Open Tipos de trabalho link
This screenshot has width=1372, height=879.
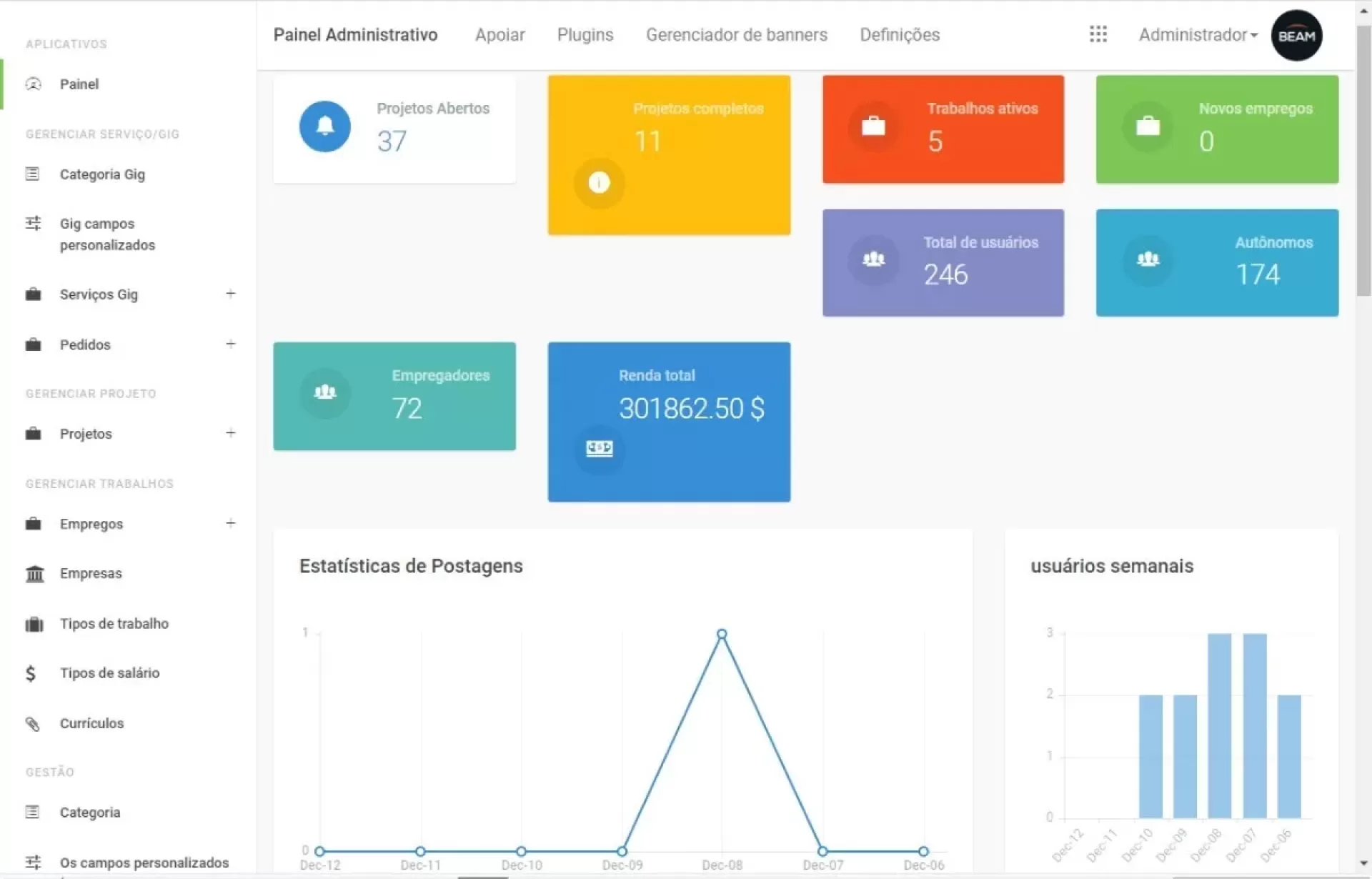tap(114, 623)
